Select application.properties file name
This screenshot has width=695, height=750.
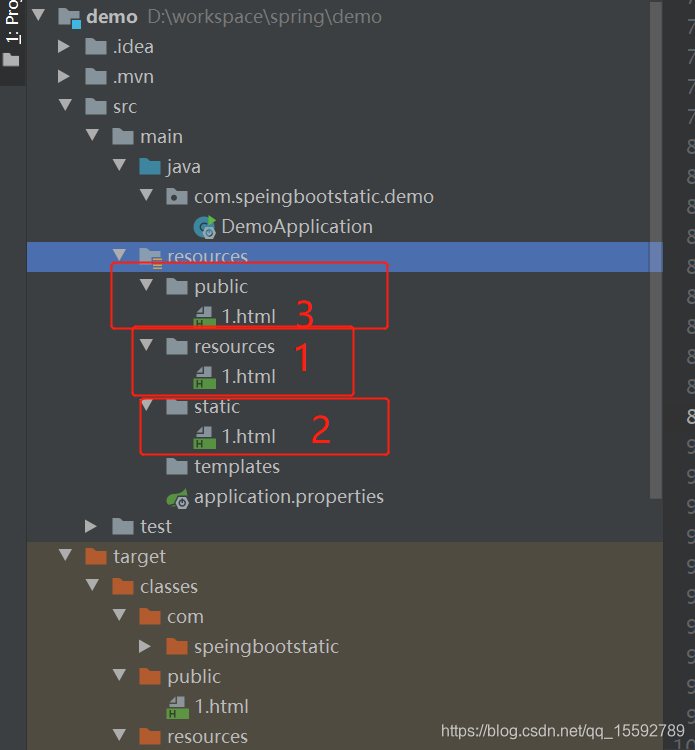(x=289, y=497)
